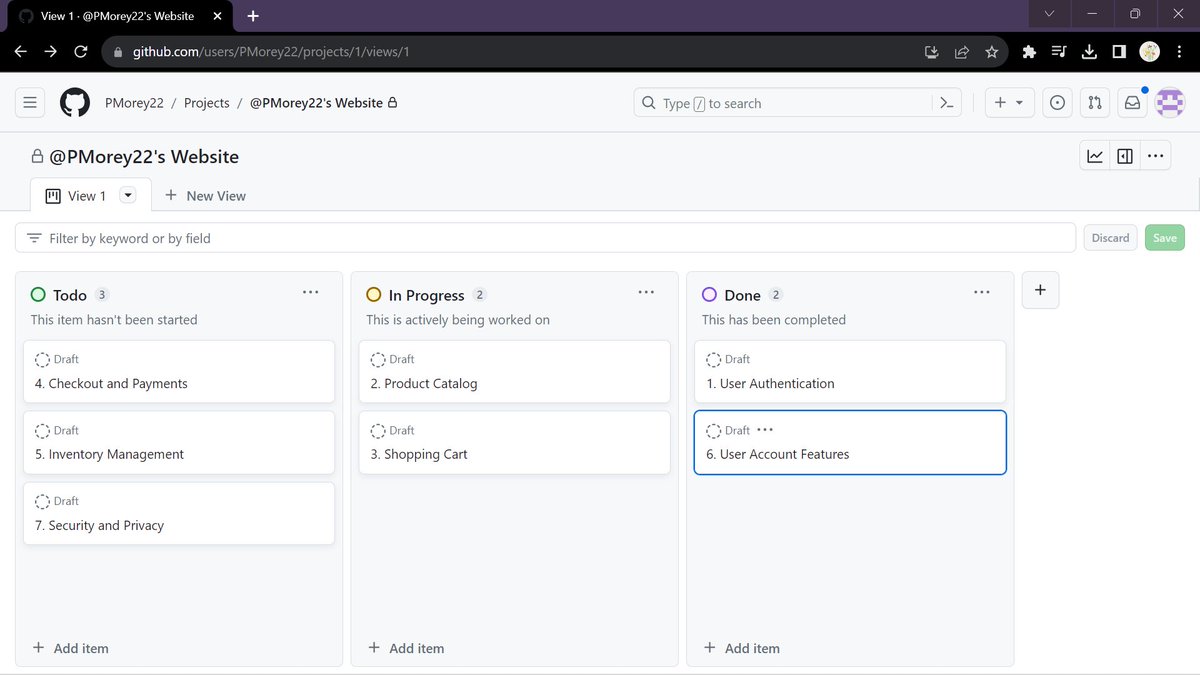The width and height of the screenshot is (1200, 675).
Task: Open the GitHub hamburger navigation menu
Action: point(30,103)
